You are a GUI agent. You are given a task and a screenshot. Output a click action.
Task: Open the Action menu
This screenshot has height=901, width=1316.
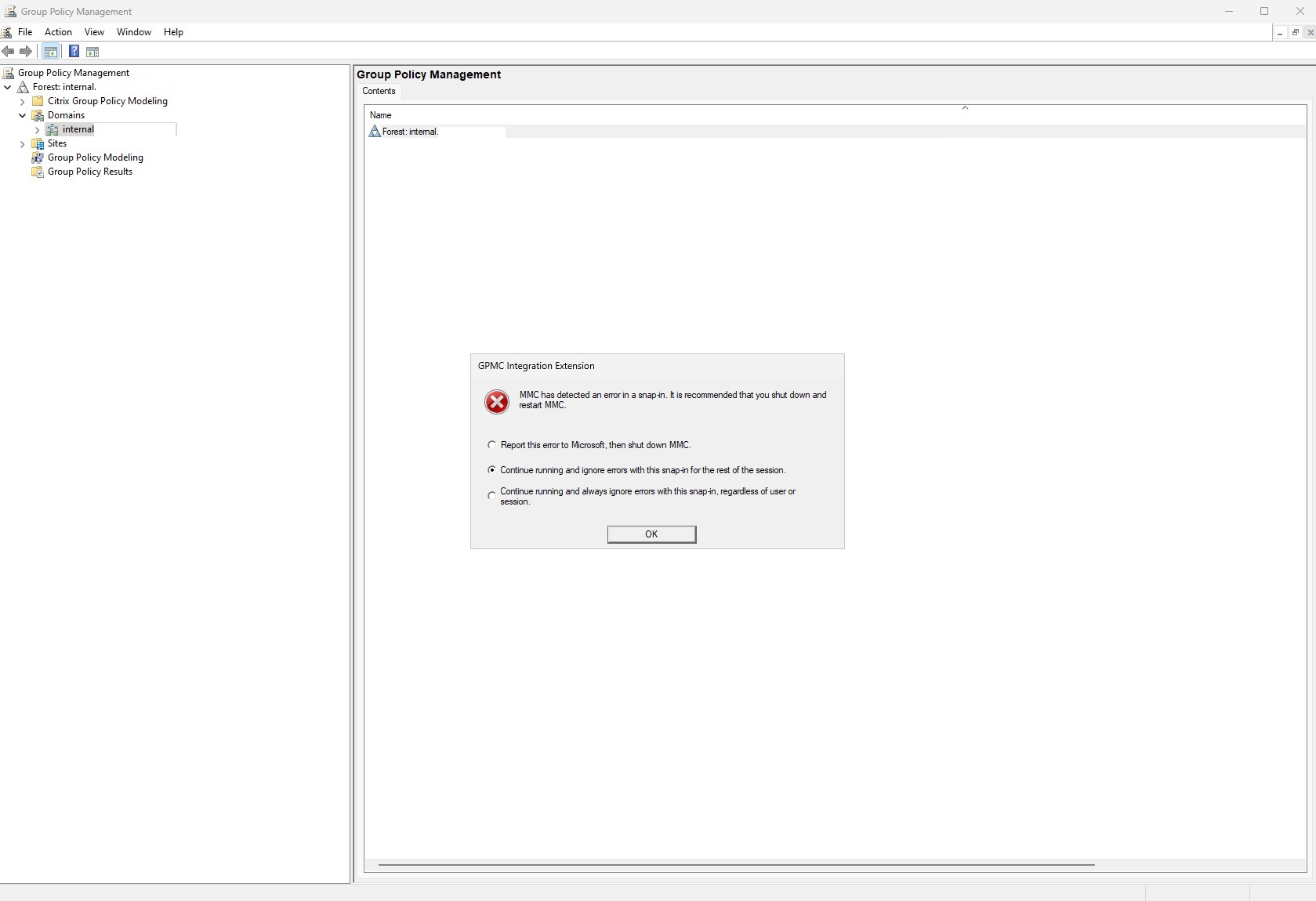click(x=58, y=32)
